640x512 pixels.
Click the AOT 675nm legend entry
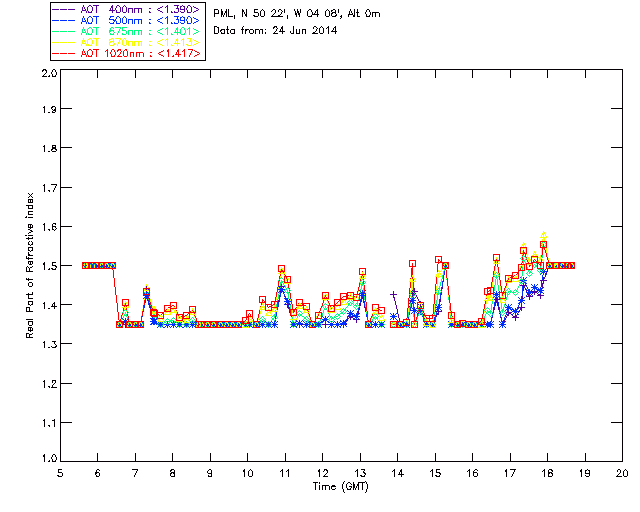point(127,31)
